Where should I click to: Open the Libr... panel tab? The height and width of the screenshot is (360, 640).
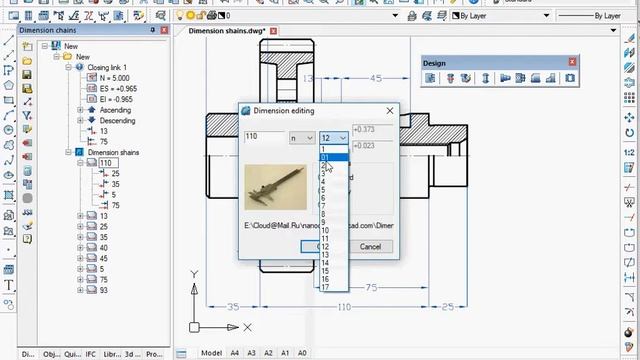click(x=111, y=354)
